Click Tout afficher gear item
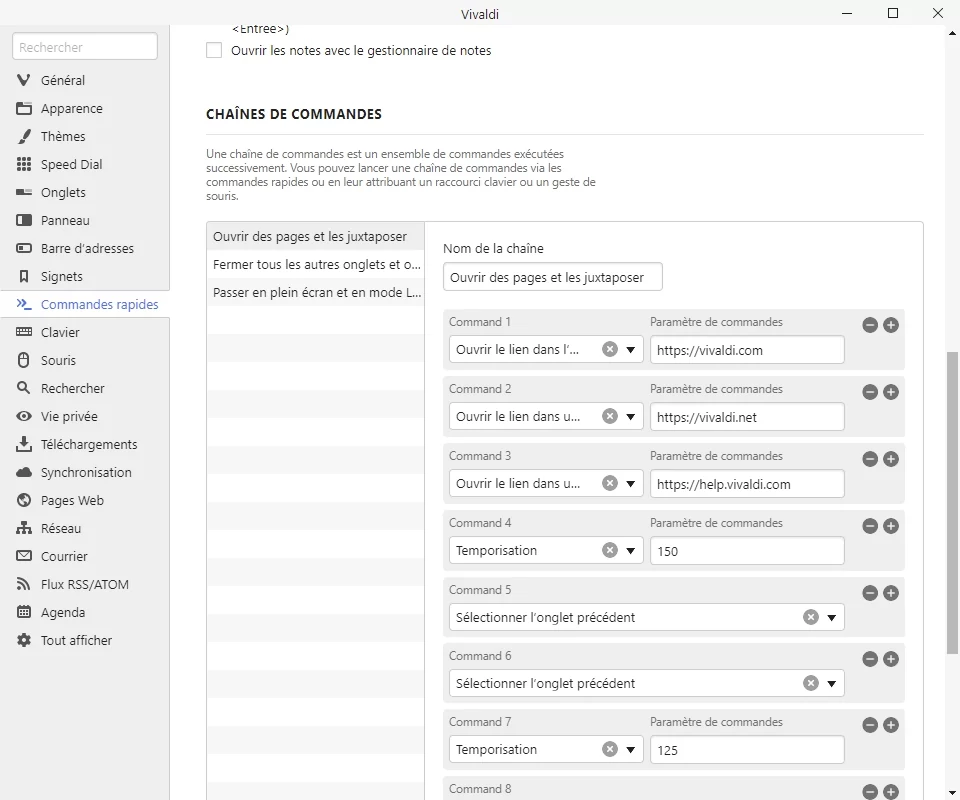This screenshot has height=800, width=960. (84, 641)
